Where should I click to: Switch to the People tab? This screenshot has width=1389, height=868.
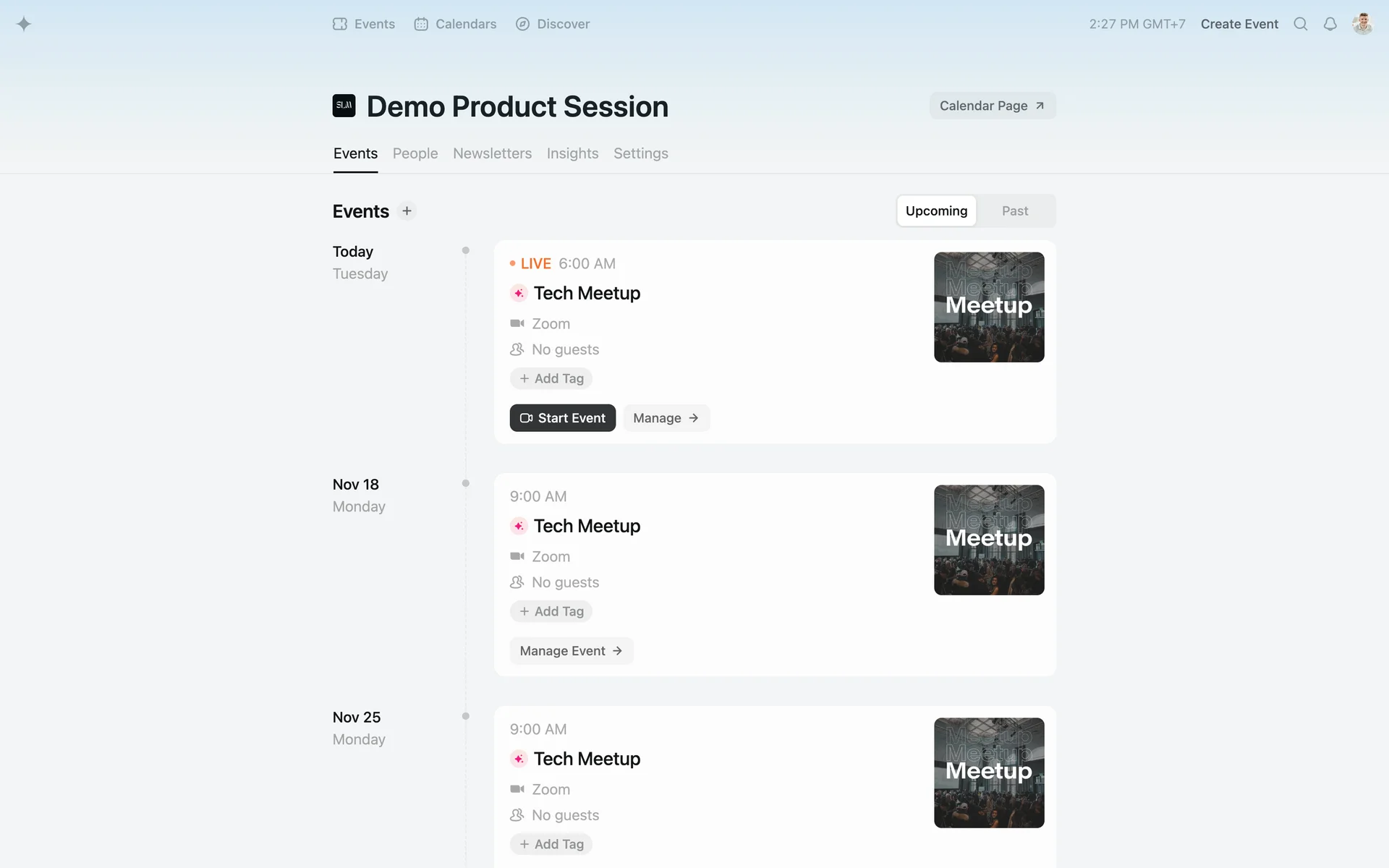point(415,153)
